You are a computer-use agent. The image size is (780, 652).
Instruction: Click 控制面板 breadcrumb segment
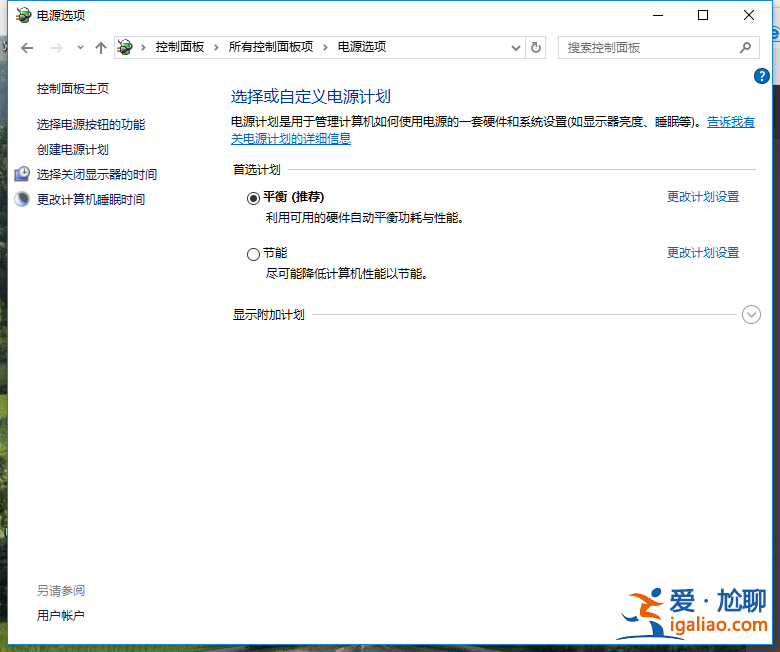point(180,47)
